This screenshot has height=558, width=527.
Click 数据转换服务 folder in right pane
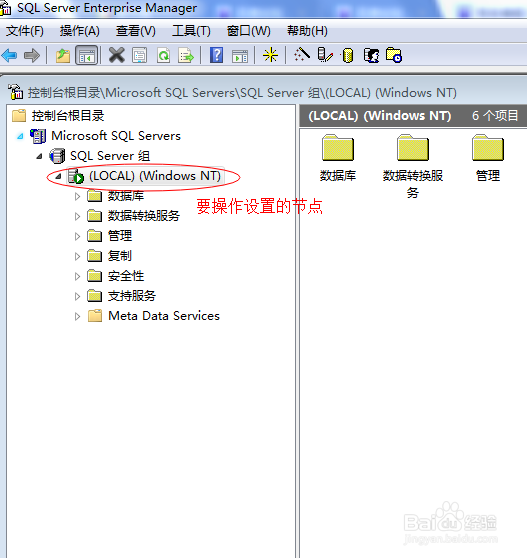413,167
